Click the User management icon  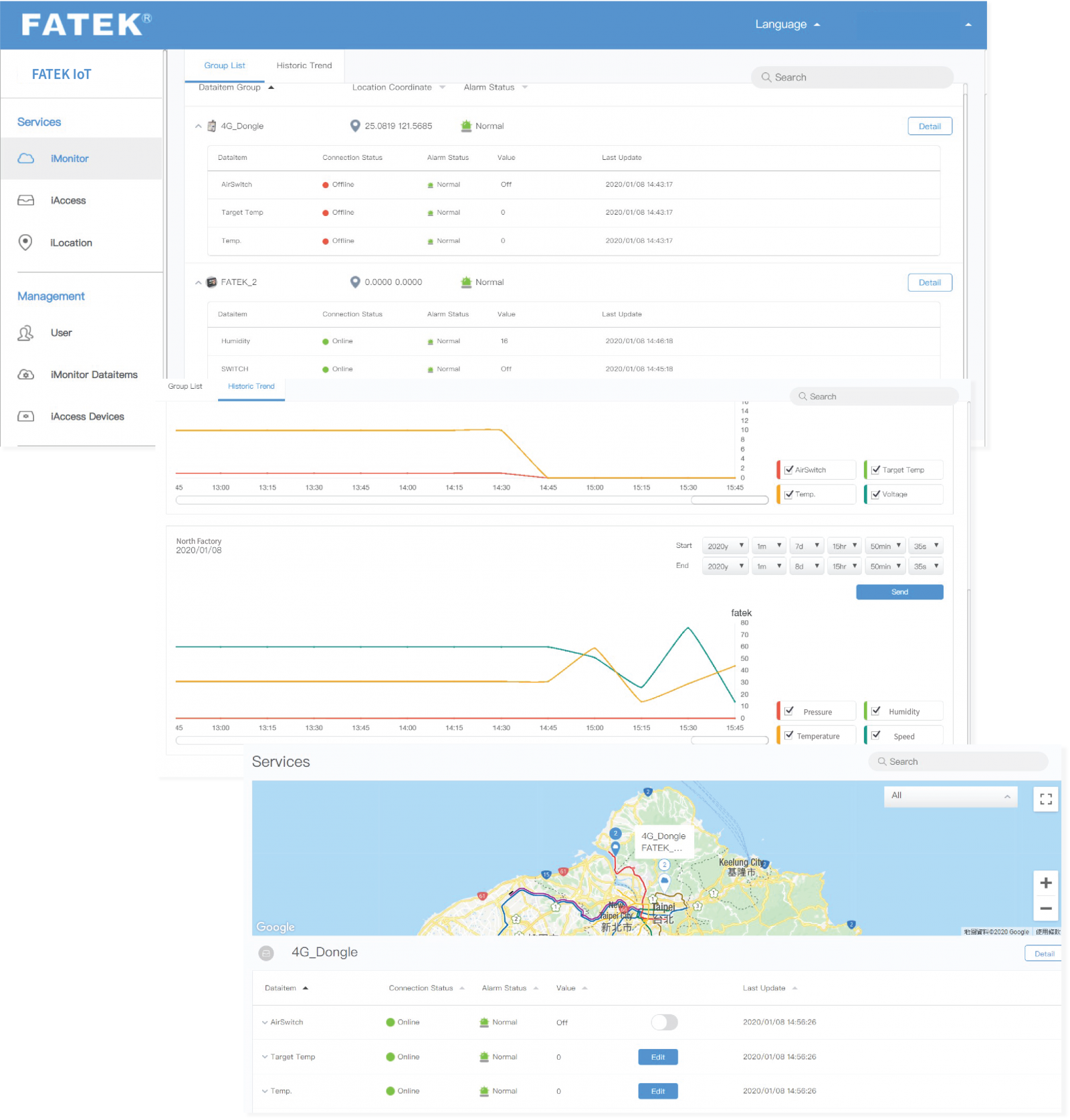25,333
